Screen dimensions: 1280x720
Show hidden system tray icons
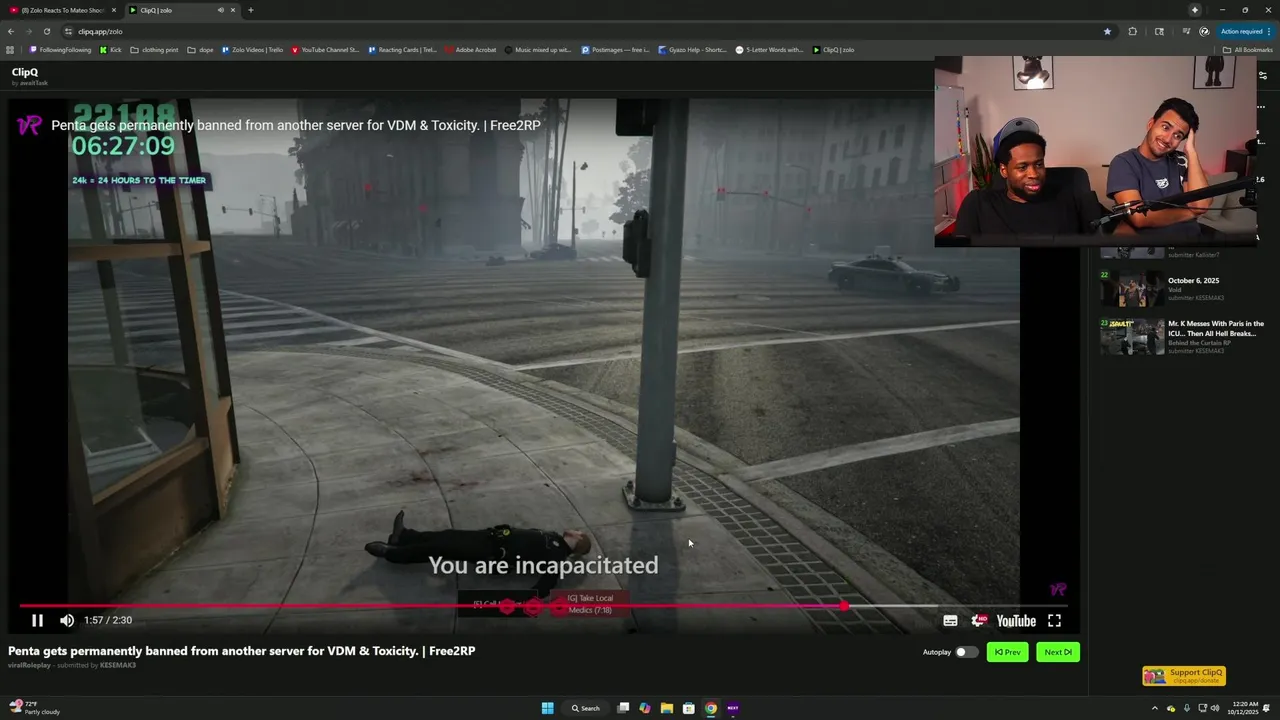[x=1155, y=708]
